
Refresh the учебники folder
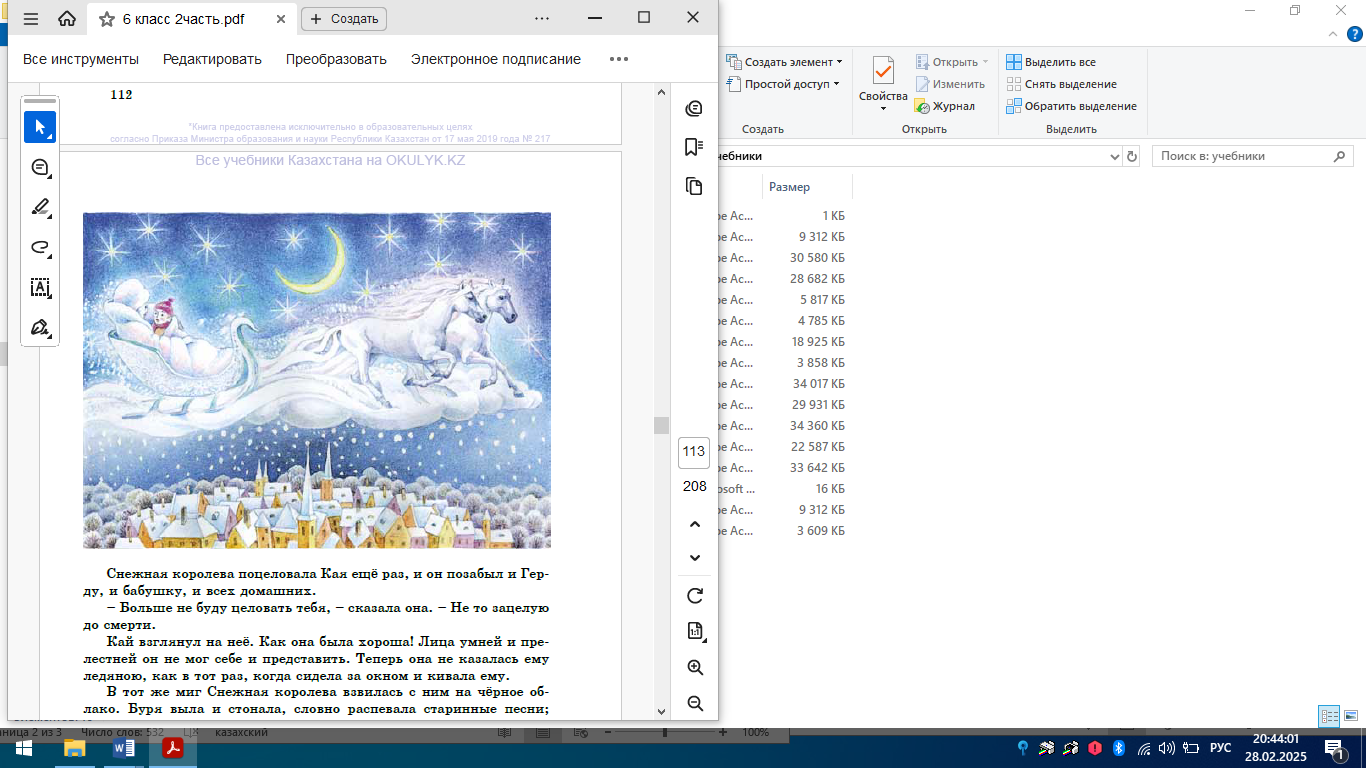pos(1132,157)
